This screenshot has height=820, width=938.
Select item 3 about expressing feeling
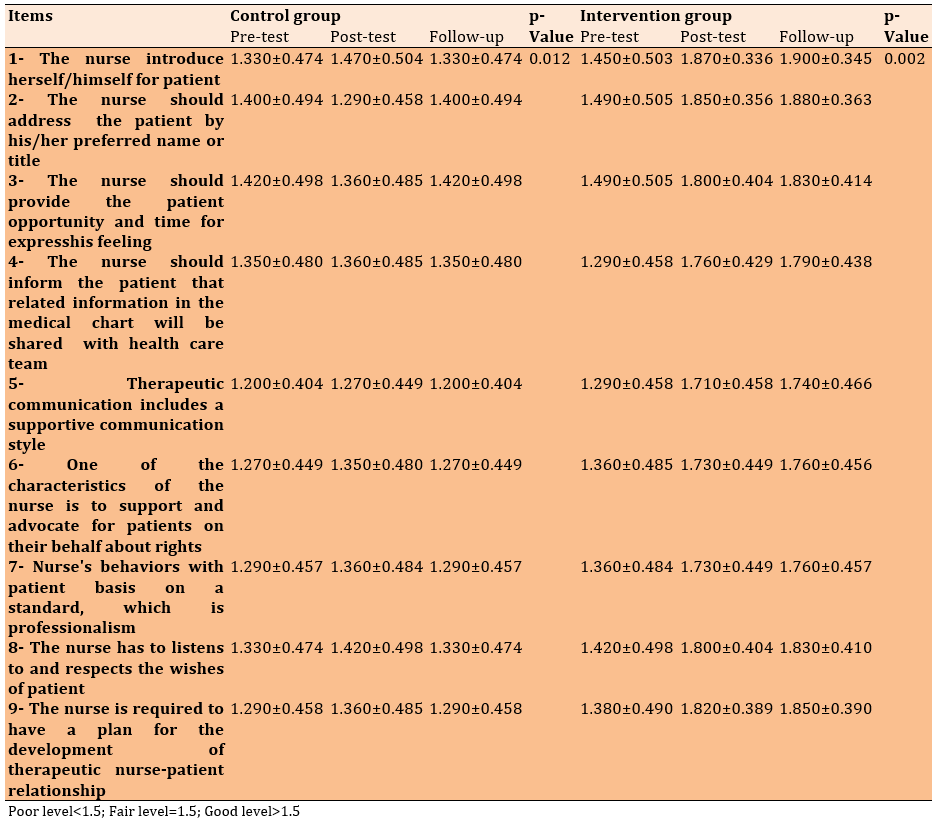point(115,211)
